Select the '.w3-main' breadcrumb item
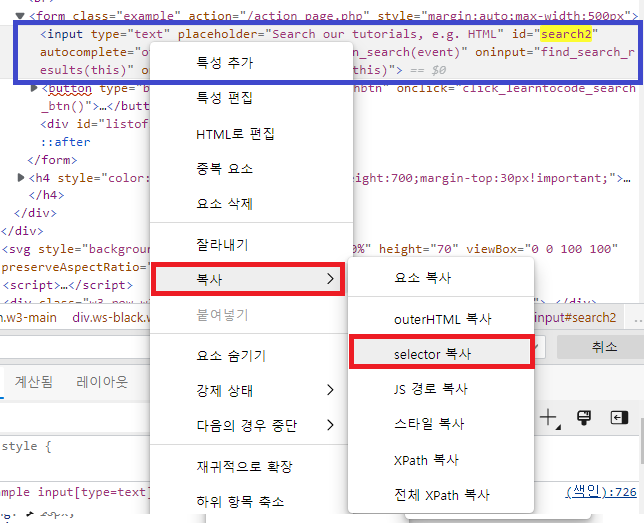Viewport: 644px width, 523px height. 28,318
